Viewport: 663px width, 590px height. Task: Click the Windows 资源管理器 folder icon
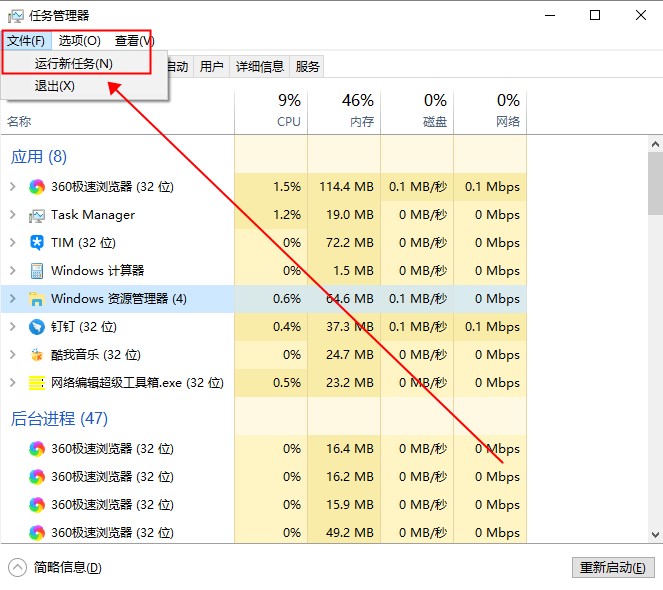tap(37, 299)
